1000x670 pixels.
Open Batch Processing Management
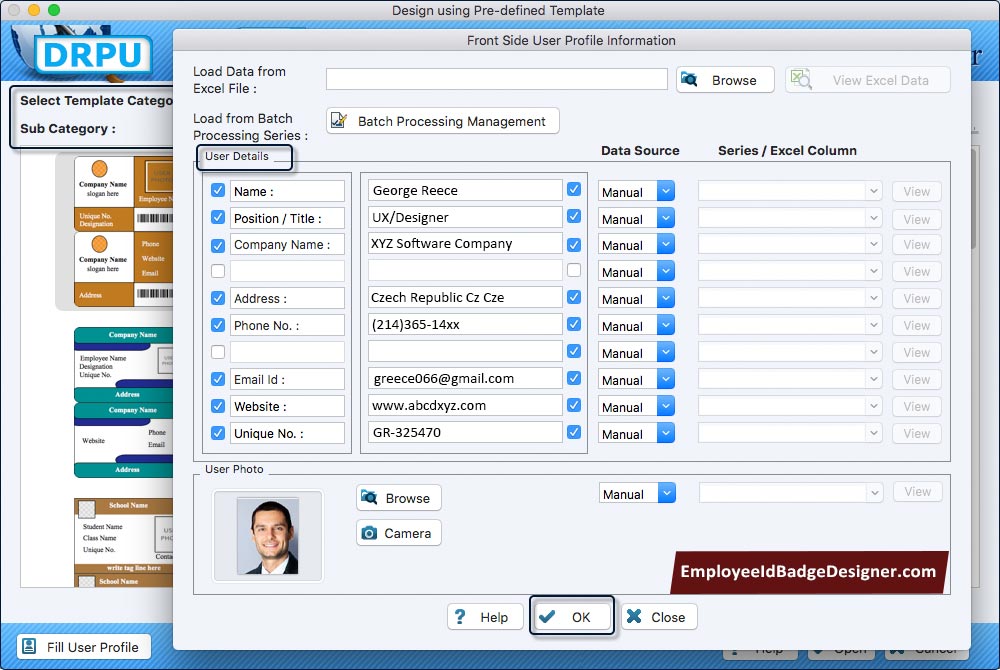443,120
